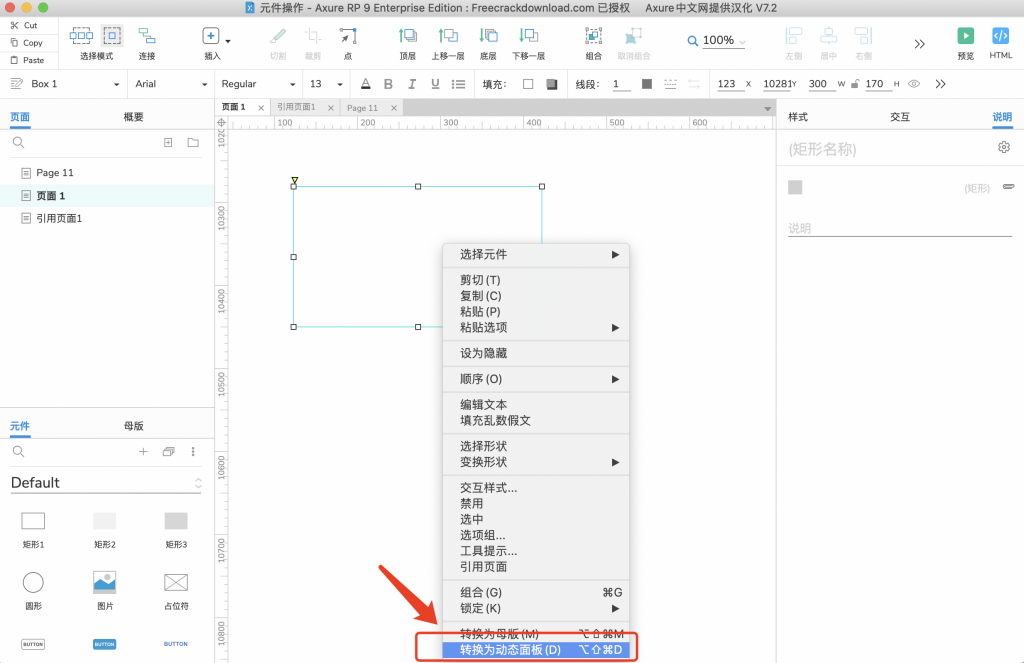Screen dimensions: 1024x663
Task: Click the add folder icon in pages panel
Action: 192,143
